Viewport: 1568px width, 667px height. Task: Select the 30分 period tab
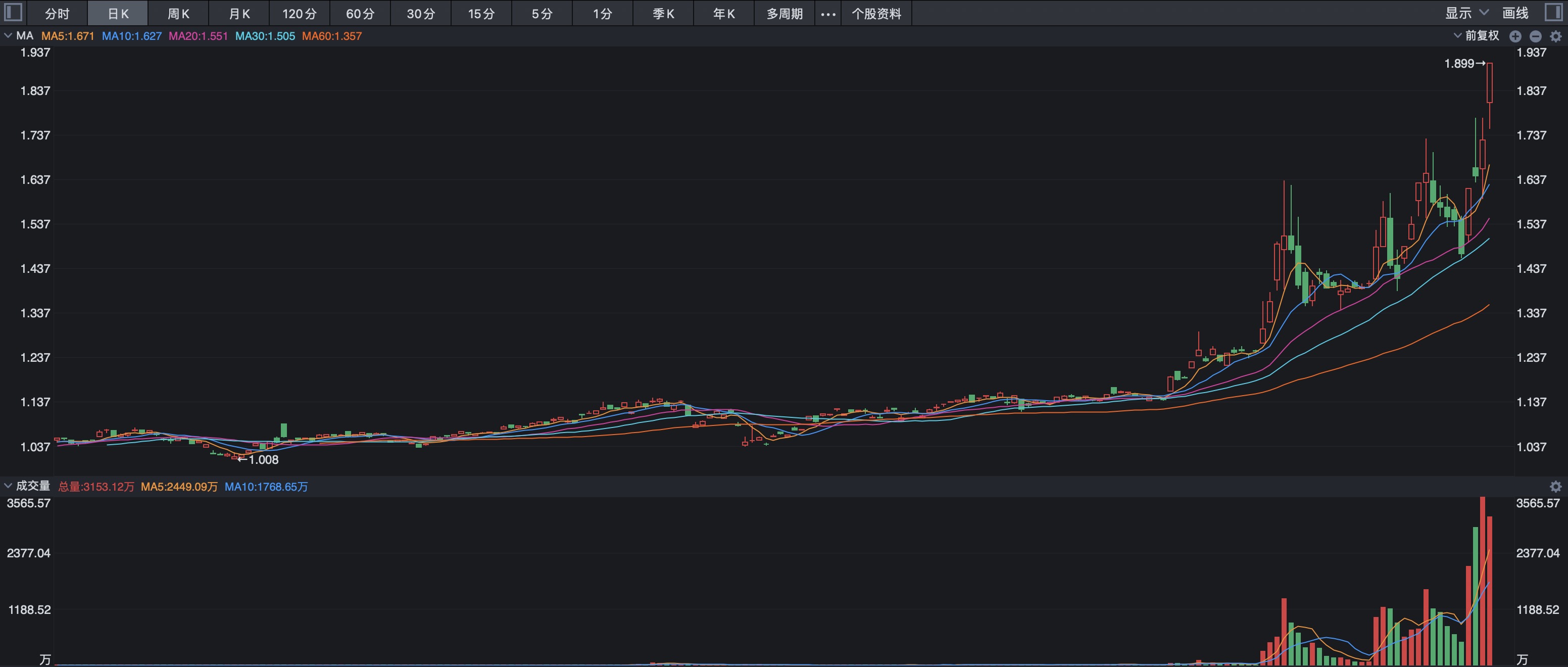(421, 14)
